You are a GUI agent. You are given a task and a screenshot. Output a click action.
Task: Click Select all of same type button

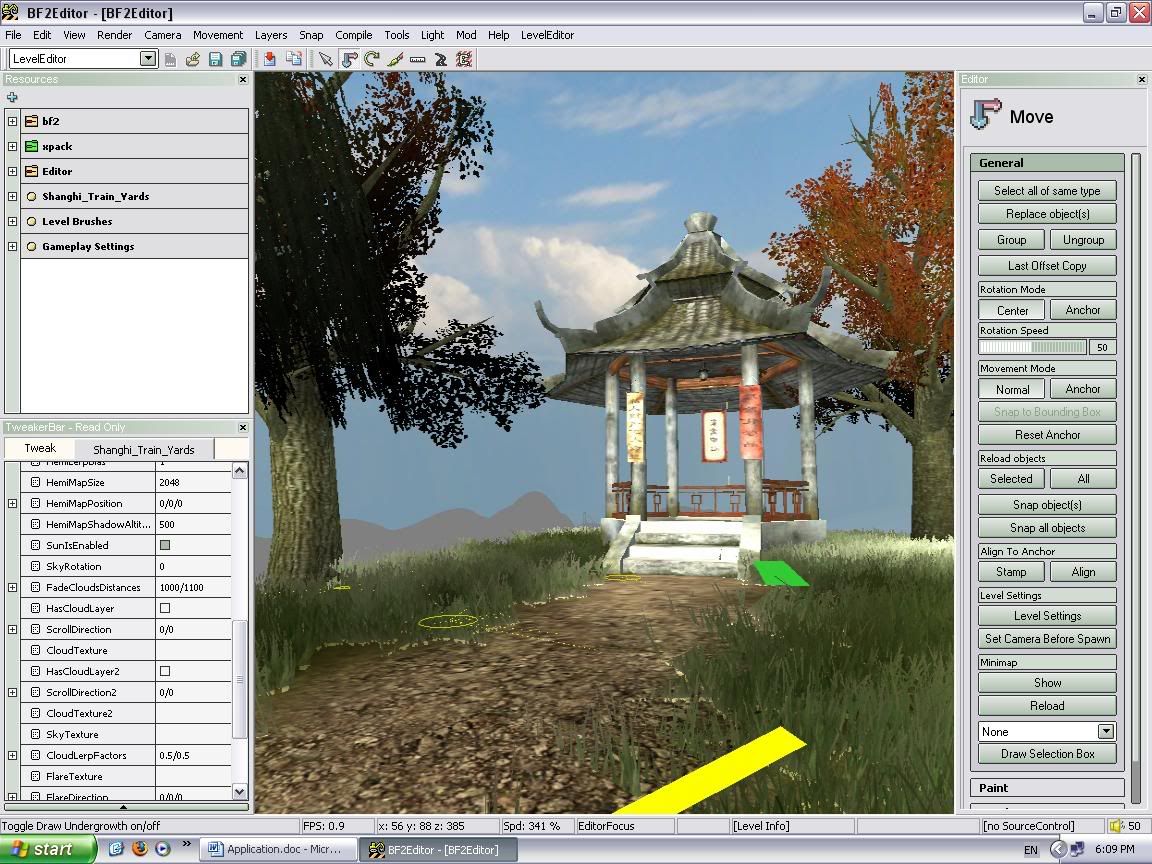point(1047,191)
